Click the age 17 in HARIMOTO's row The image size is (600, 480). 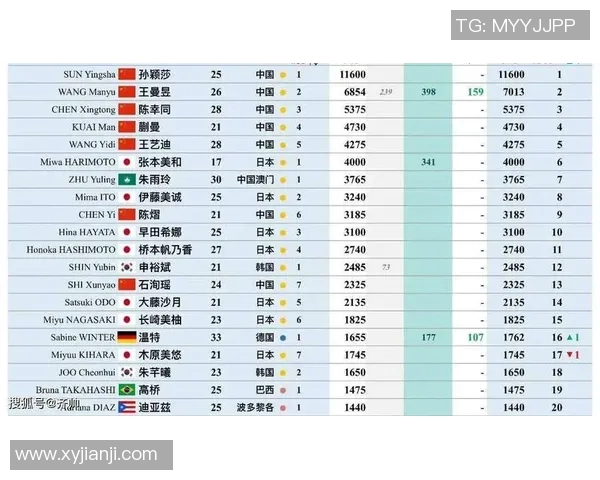(216, 162)
